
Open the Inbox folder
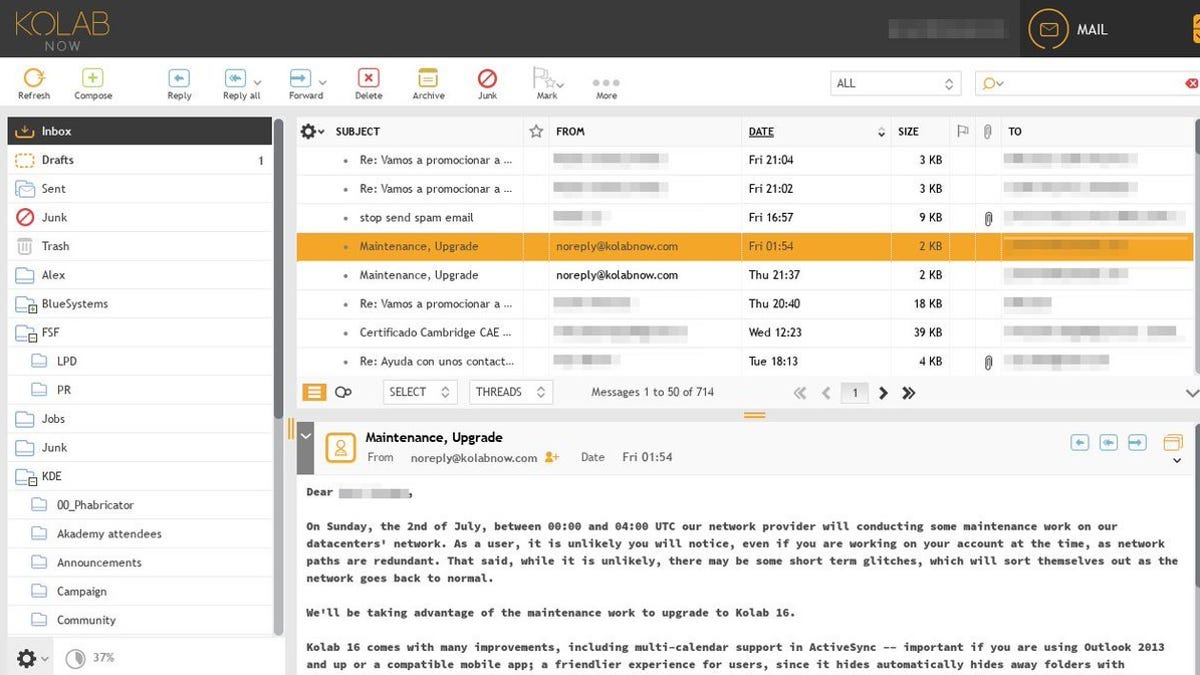coord(140,131)
